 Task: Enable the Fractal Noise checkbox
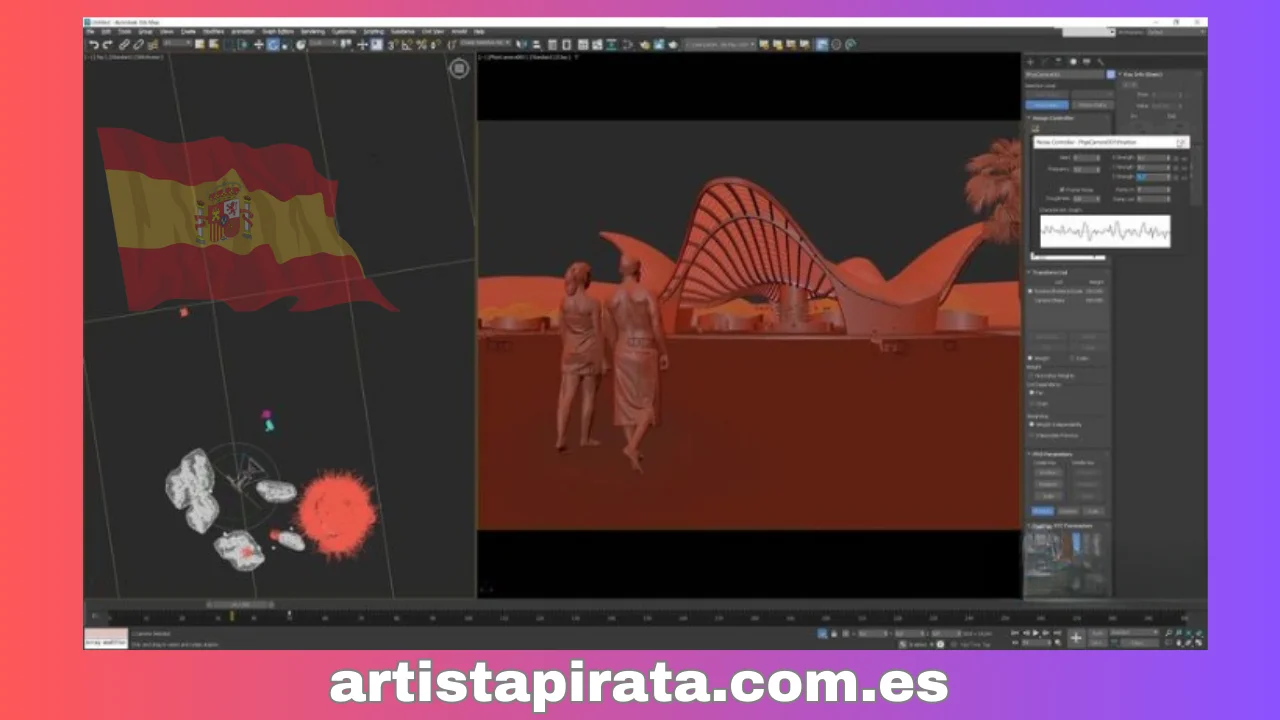[1062, 190]
